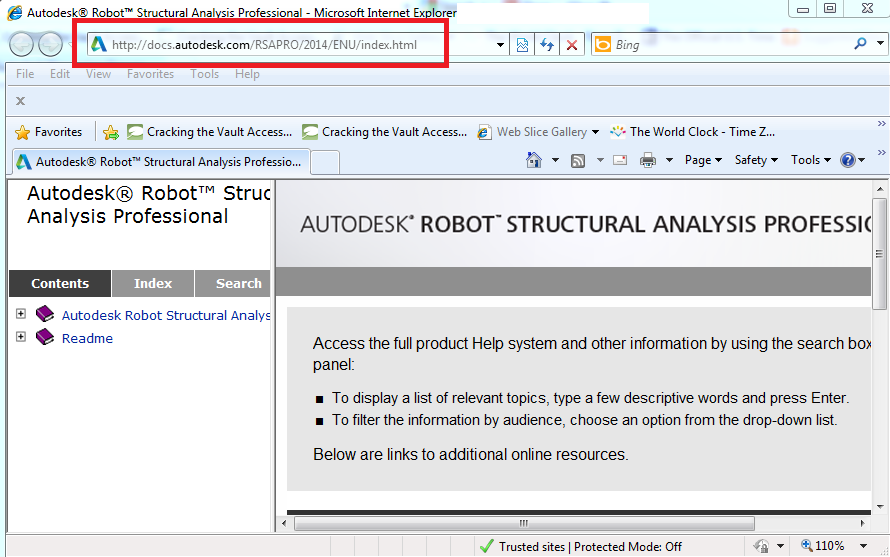Click the blue Help question mark icon
This screenshot has height=557, width=890.
tap(848, 160)
